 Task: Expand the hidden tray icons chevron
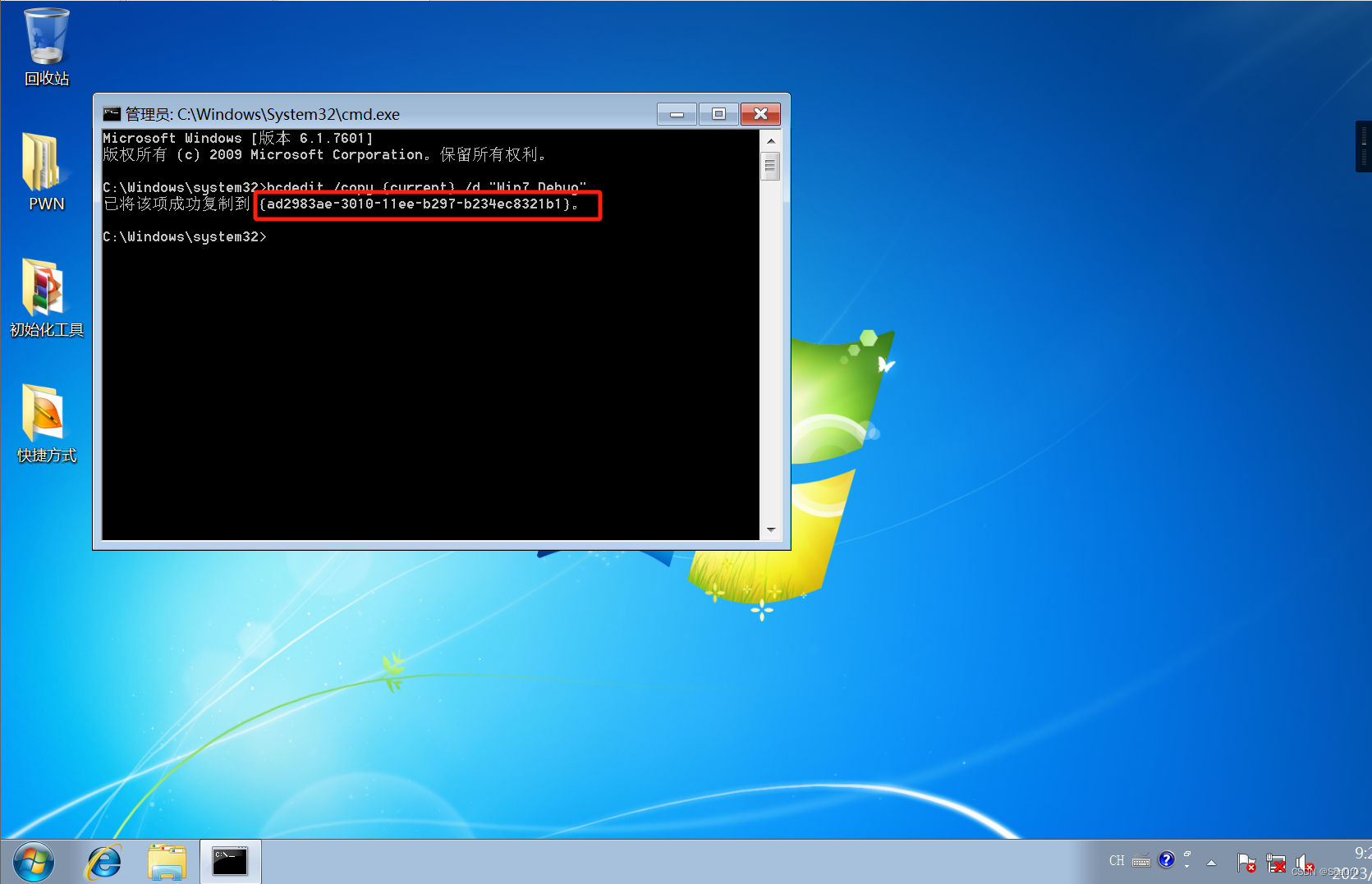(x=1213, y=863)
